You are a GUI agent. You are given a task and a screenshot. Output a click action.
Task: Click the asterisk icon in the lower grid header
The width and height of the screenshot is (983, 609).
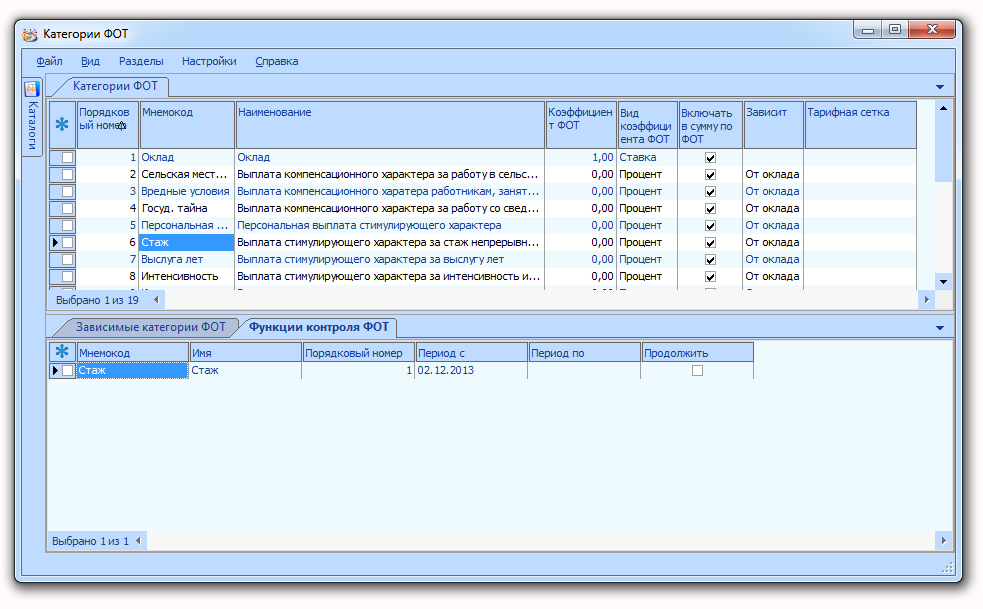pos(62,351)
